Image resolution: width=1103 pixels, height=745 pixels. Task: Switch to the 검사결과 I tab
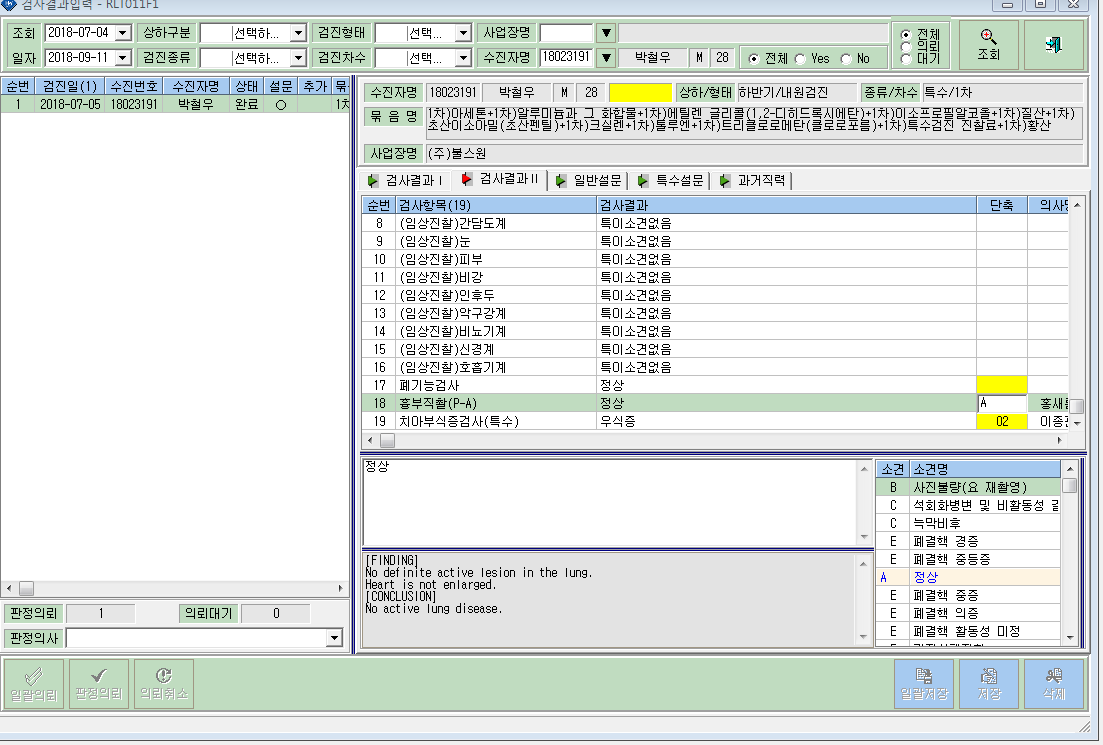(x=406, y=181)
